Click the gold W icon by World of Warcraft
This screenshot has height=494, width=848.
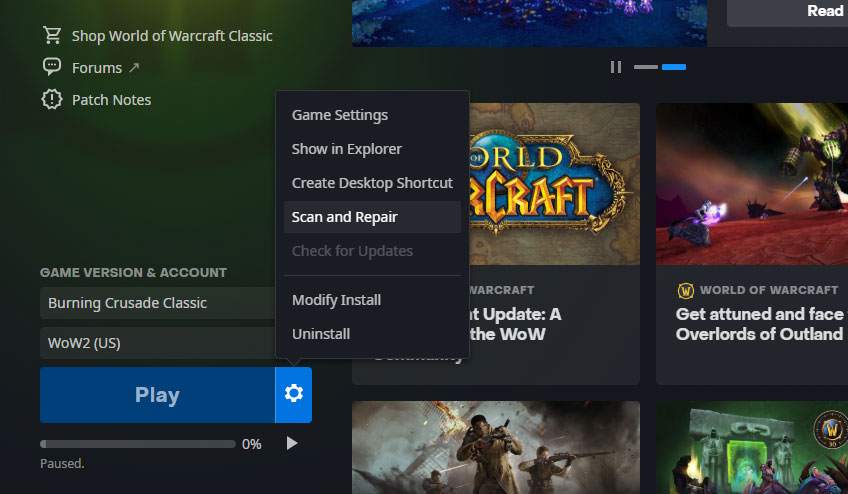686,291
